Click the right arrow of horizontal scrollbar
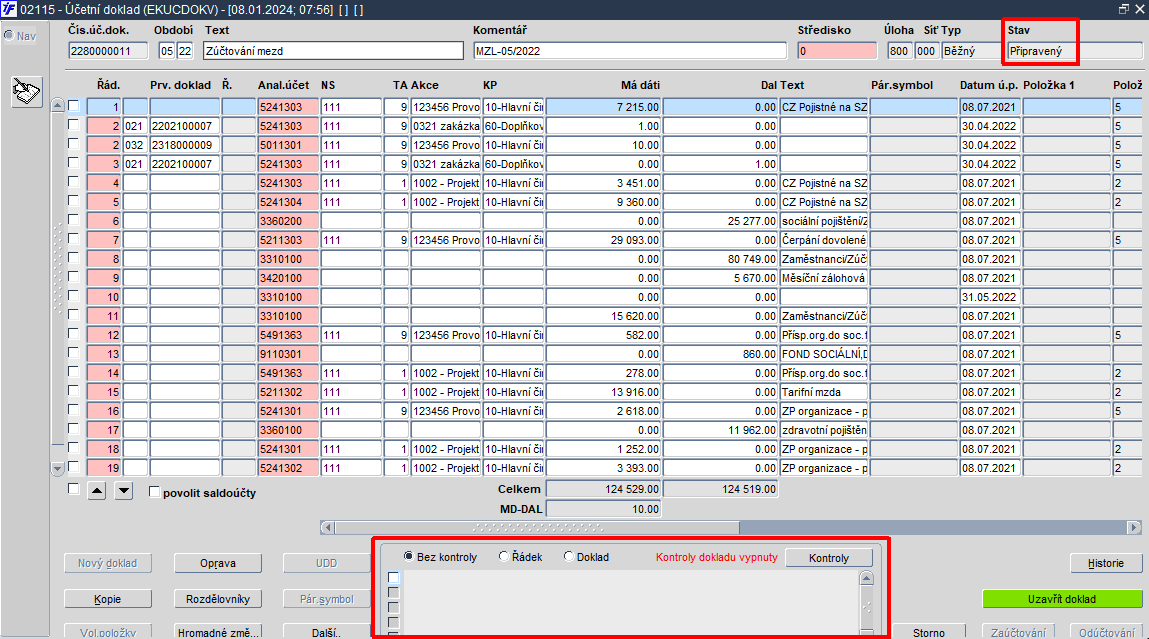 point(1134,528)
